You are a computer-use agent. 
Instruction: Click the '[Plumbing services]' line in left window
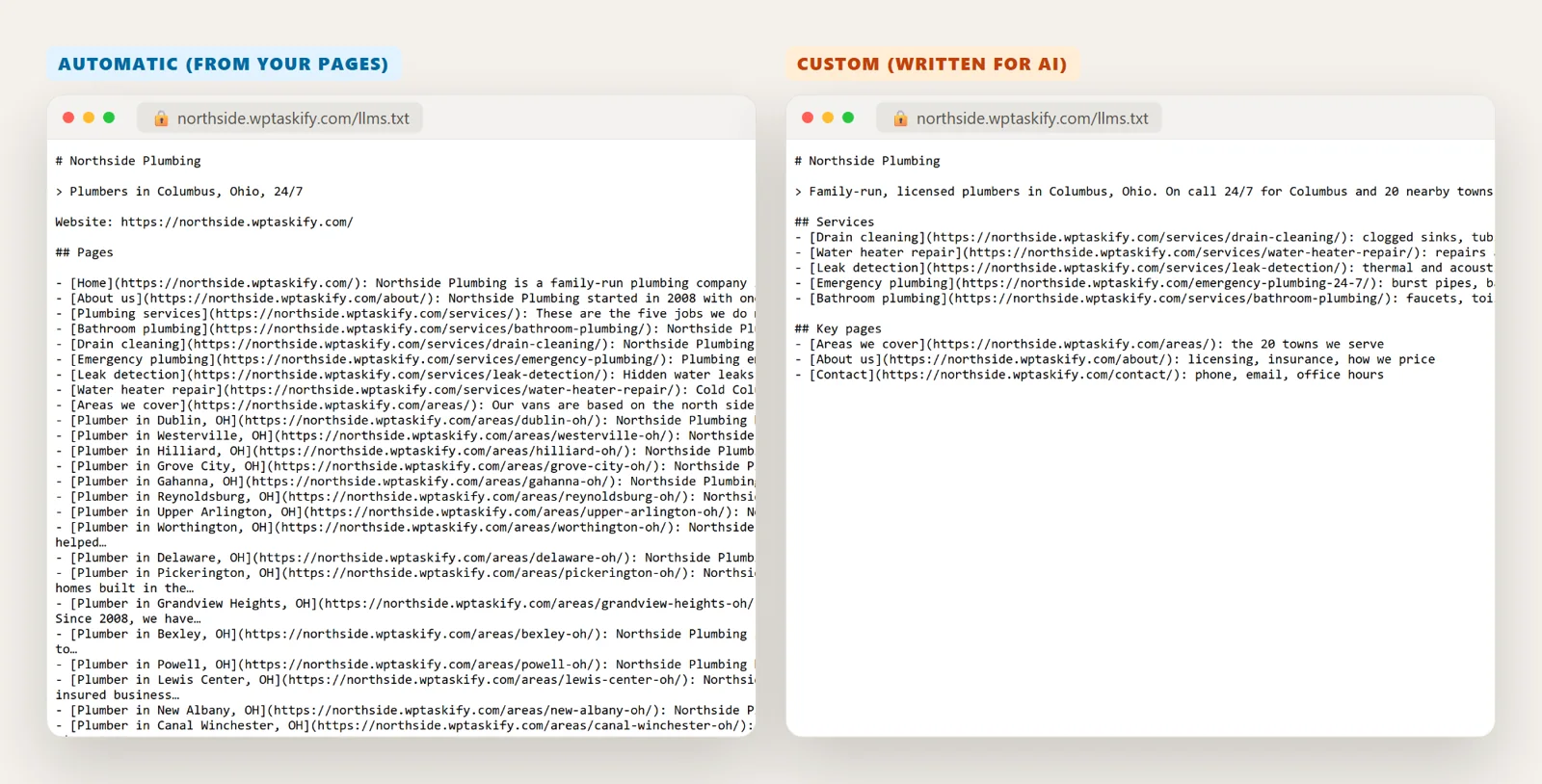click(x=405, y=313)
